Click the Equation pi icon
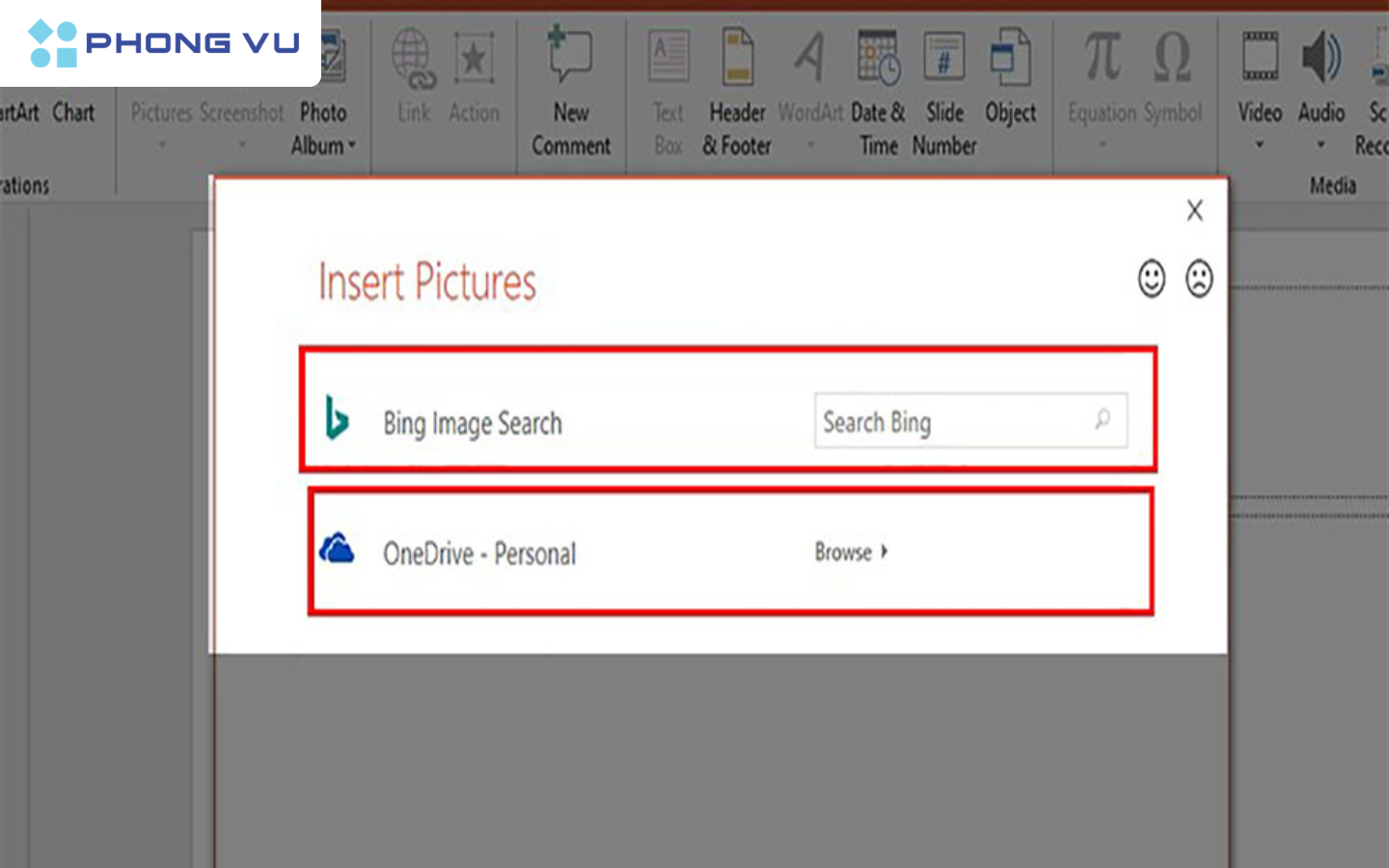1389x868 pixels. (1102, 56)
